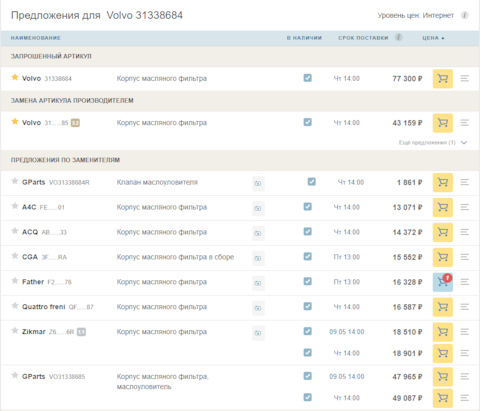Open details menu for Quattro freni row
Image resolution: width=480 pixels, height=411 pixels.
[x=465, y=307]
